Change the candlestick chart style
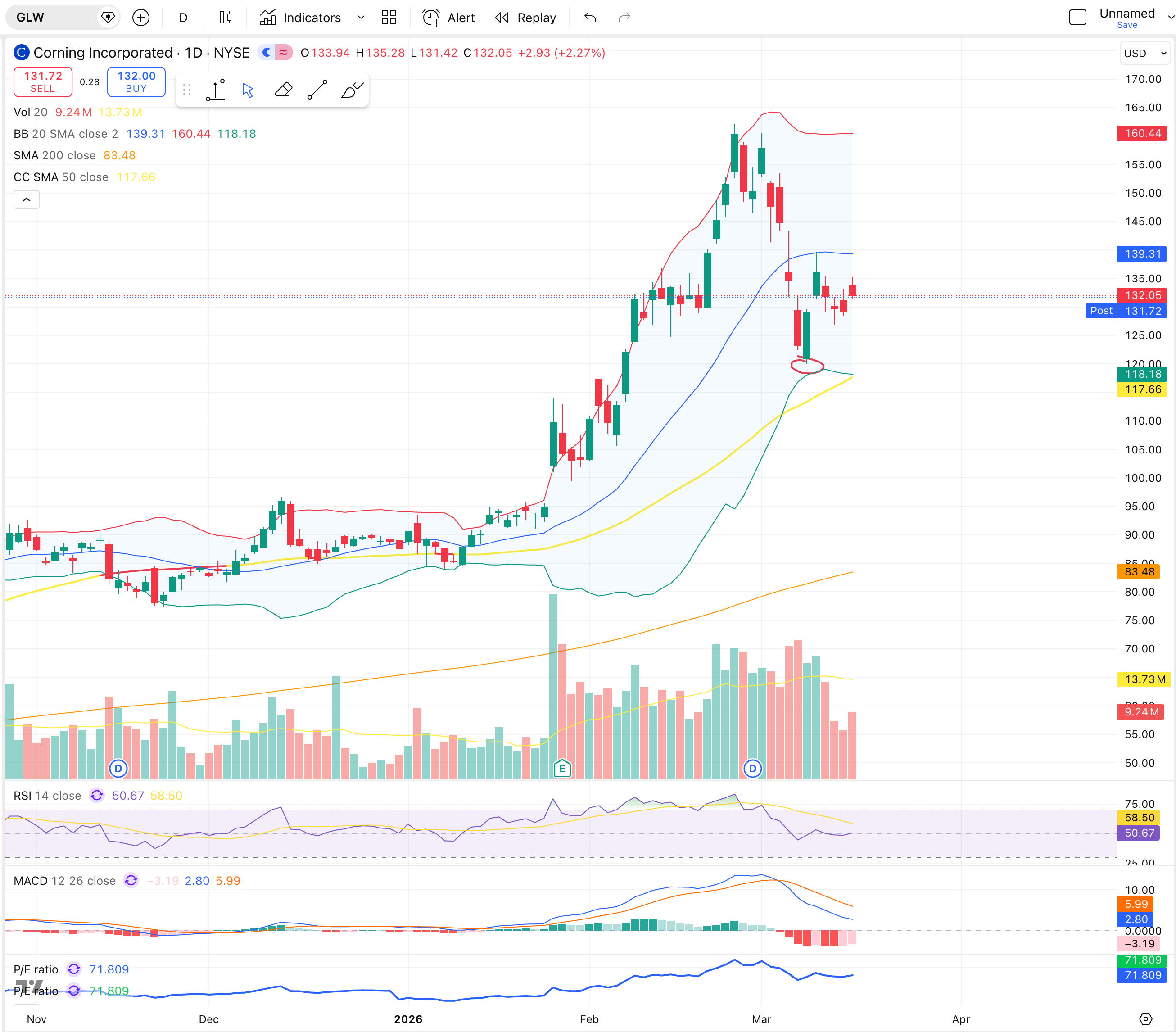The image size is (1176, 1032). pyautogui.click(x=225, y=18)
